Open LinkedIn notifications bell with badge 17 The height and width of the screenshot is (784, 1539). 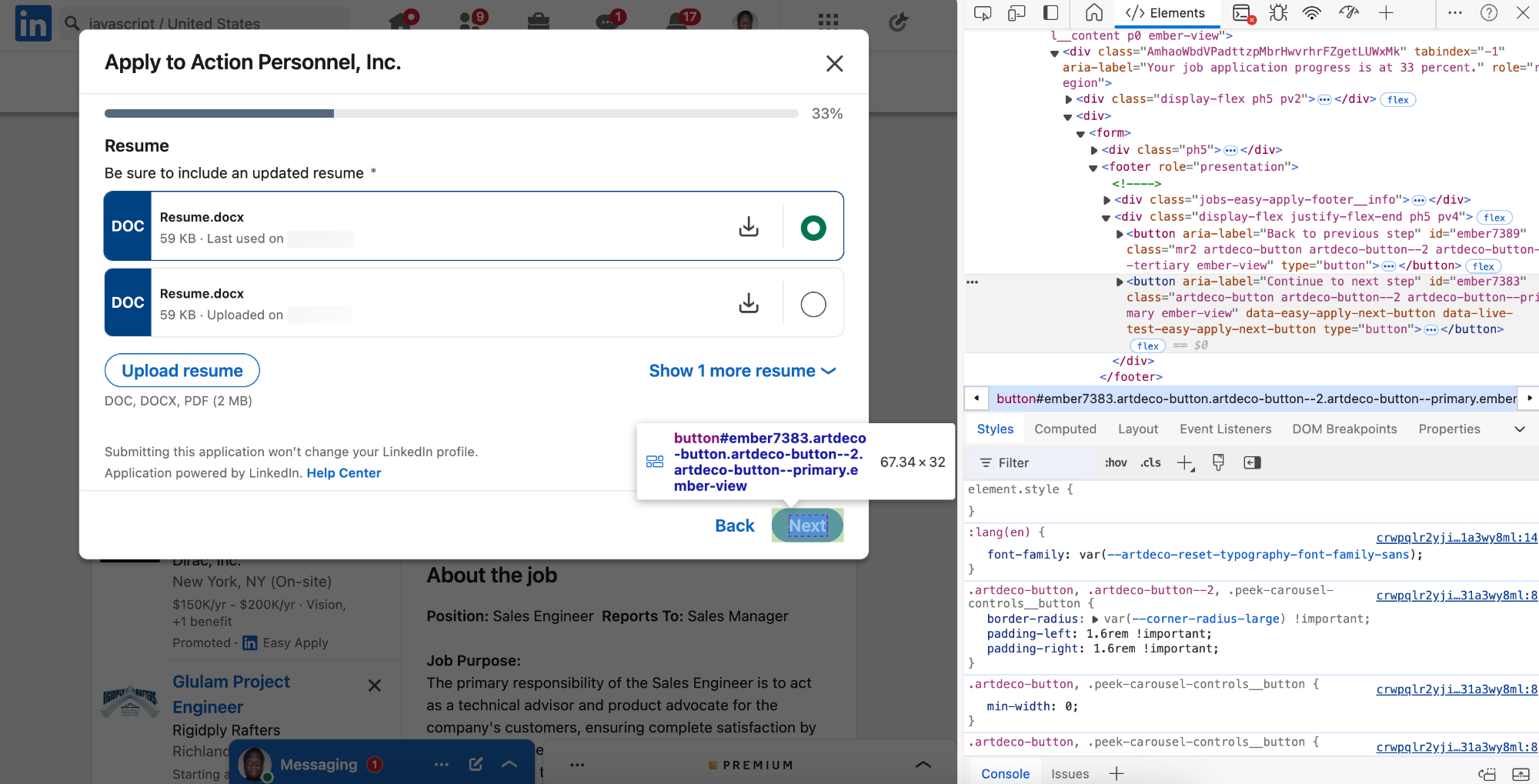point(682,19)
